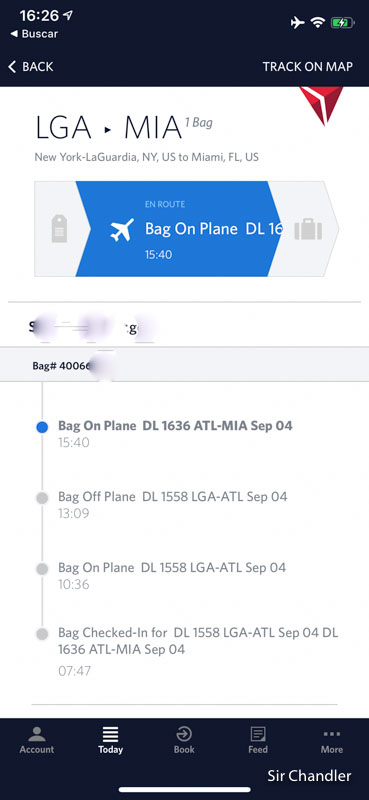The height and width of the screenshot is (800, 369).
Task: Open the Book tab
Action: [184, 740]
